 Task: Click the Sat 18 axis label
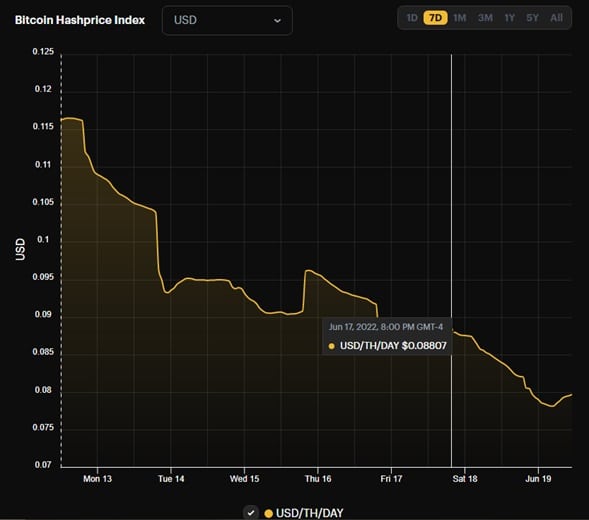coord(465,479)
